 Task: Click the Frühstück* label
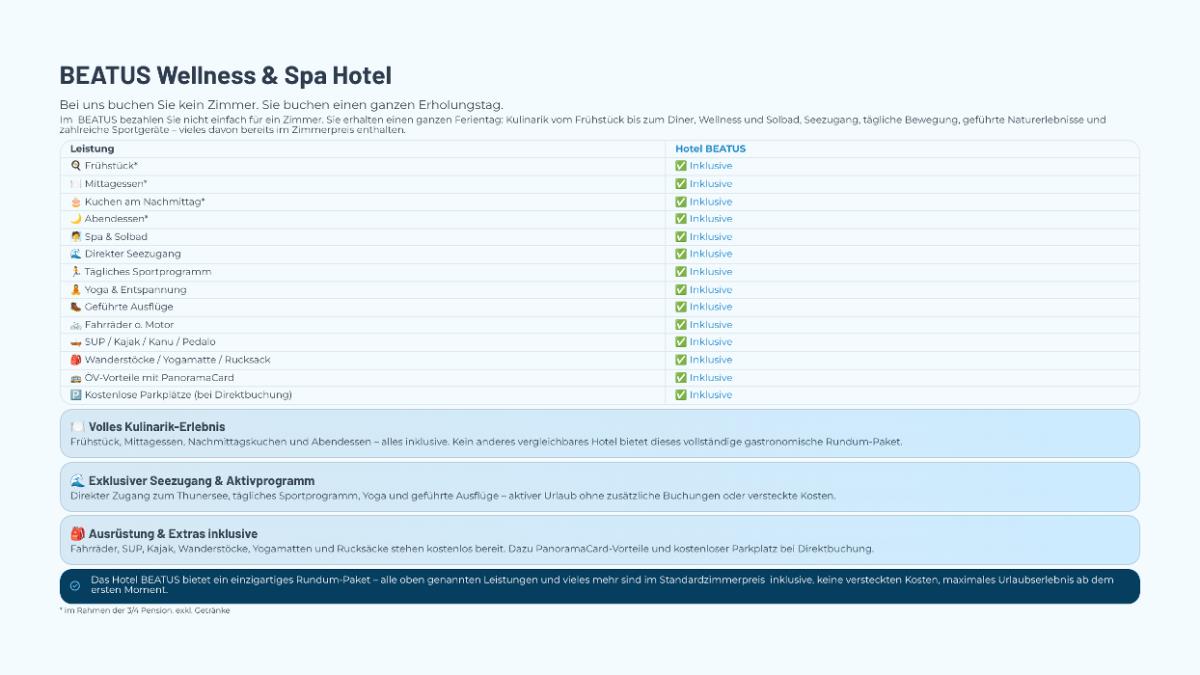tap(111, 166)
